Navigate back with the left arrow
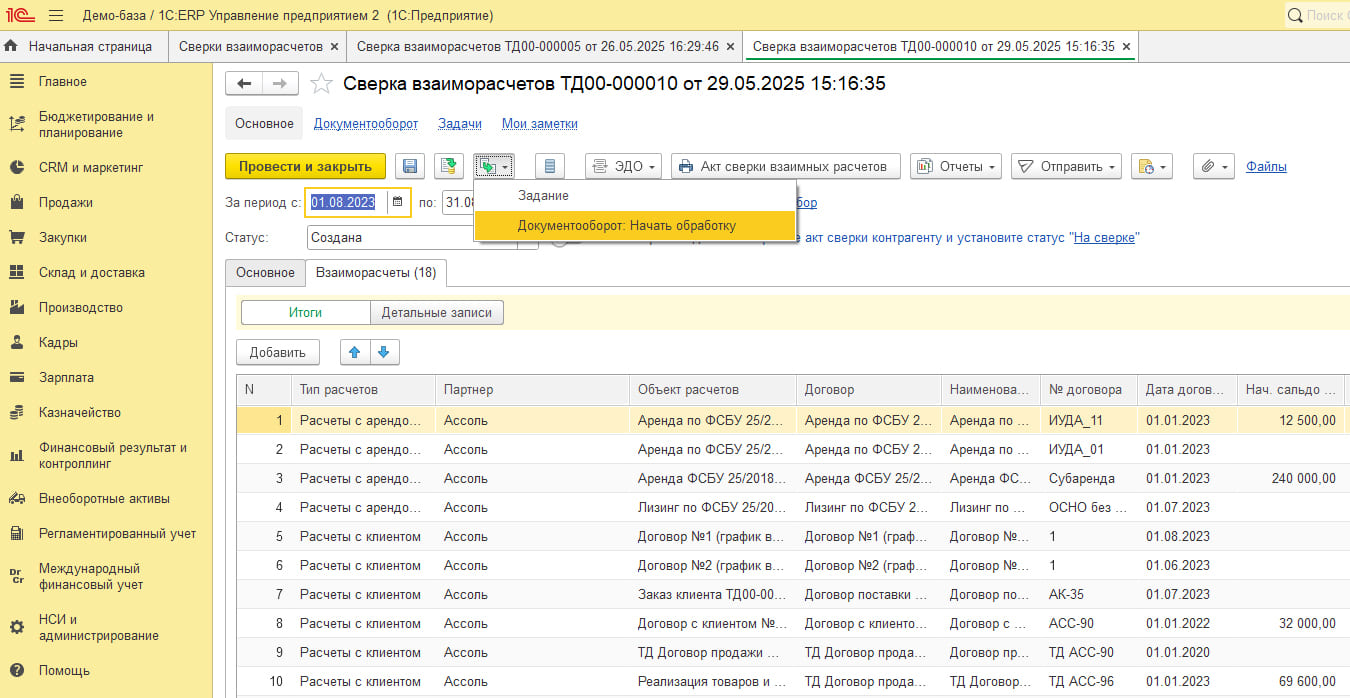Viewport: 1350px width, 698px height. [x=245, y=84]
